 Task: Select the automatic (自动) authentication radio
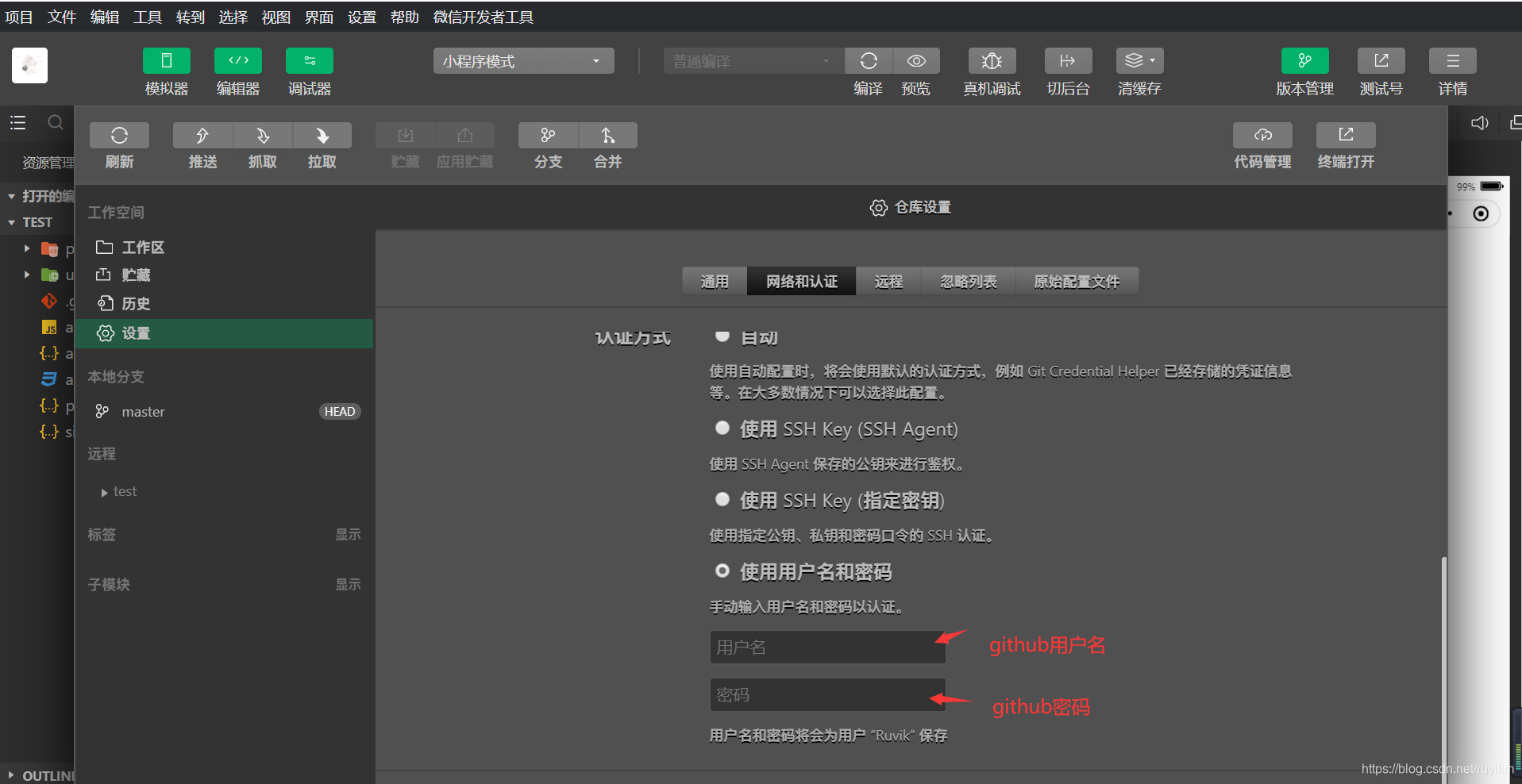click(x=722, y=336)
